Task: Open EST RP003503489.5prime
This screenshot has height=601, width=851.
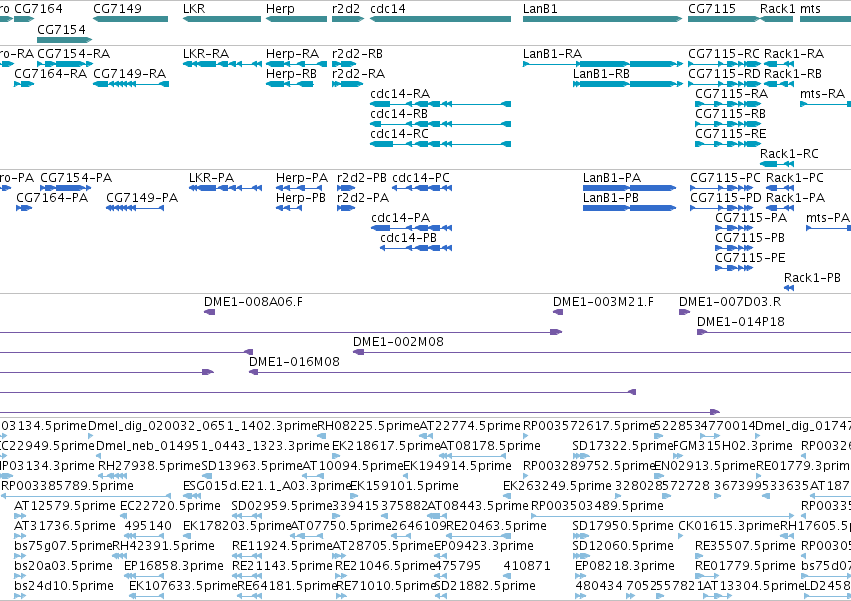Action: tap(663, 516)
